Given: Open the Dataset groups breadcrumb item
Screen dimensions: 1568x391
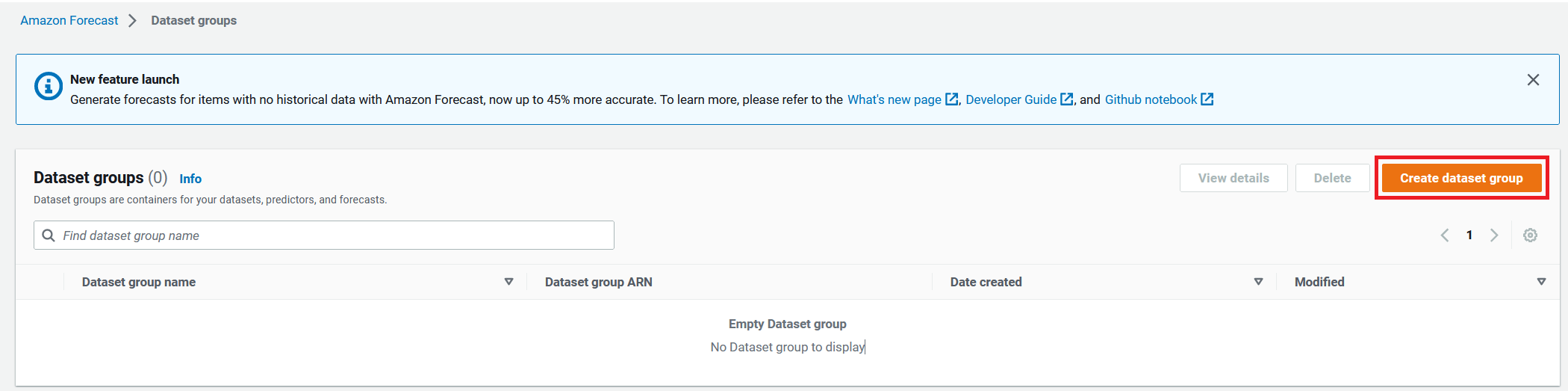Looking at the screenshot, I should [193, 20].
